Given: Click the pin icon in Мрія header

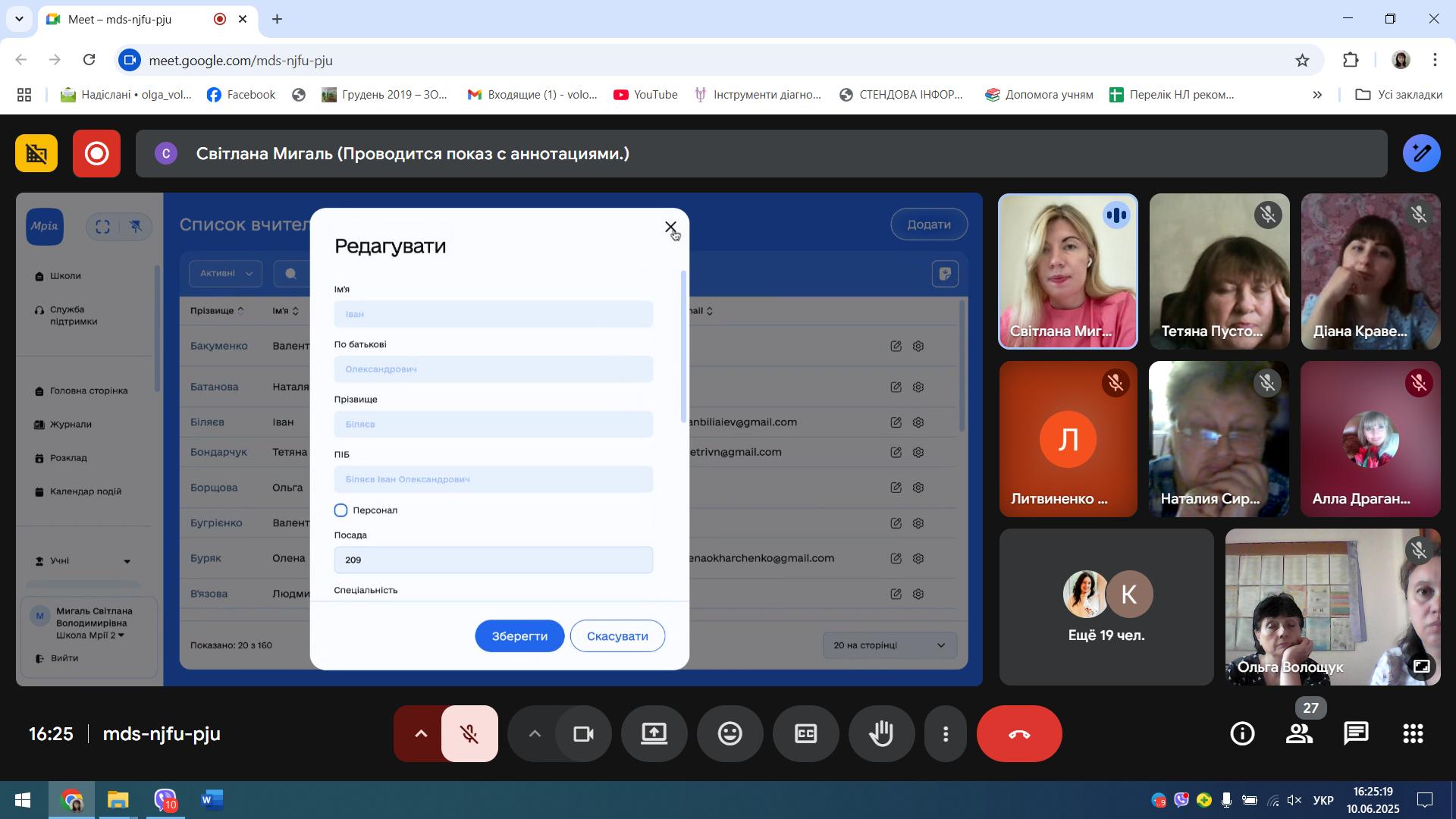Looking at the screenshot, I should point(136,227).
